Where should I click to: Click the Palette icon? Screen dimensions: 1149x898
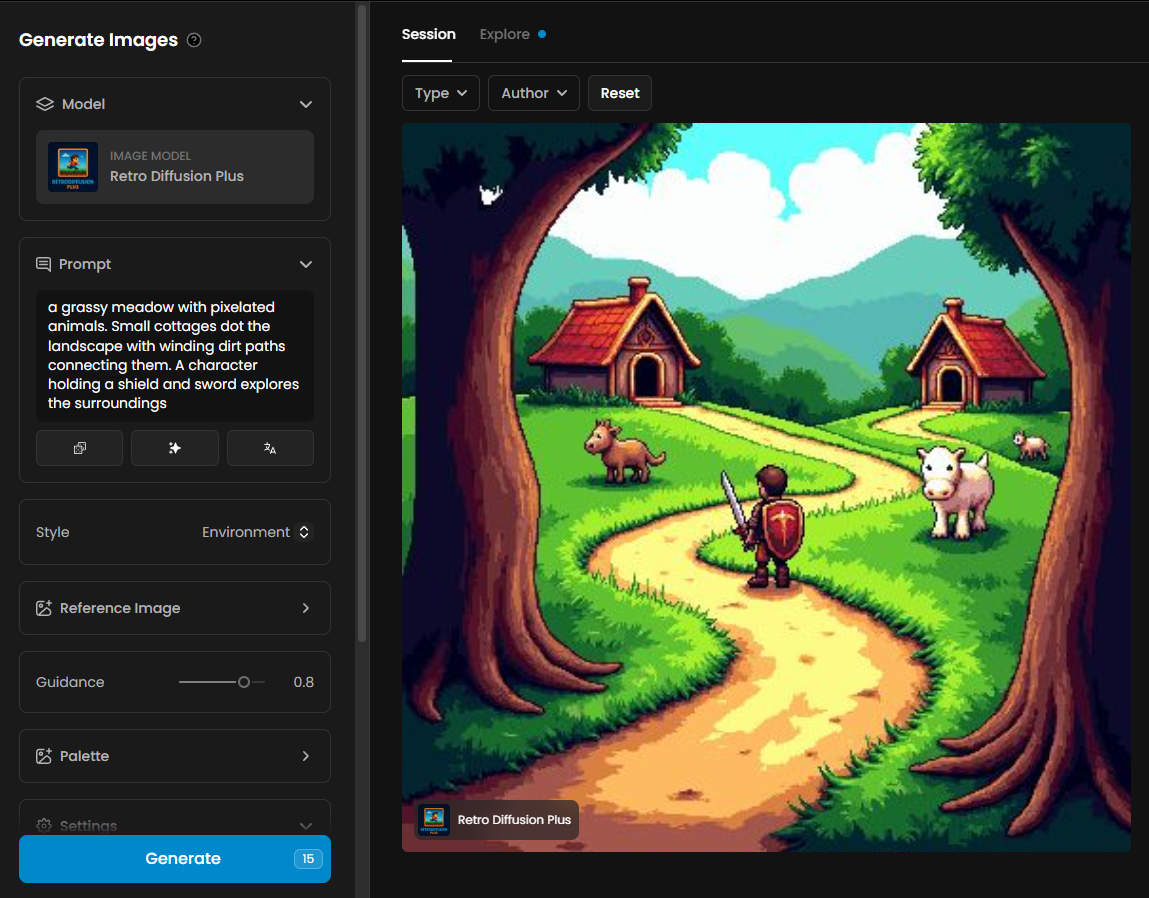44,756
